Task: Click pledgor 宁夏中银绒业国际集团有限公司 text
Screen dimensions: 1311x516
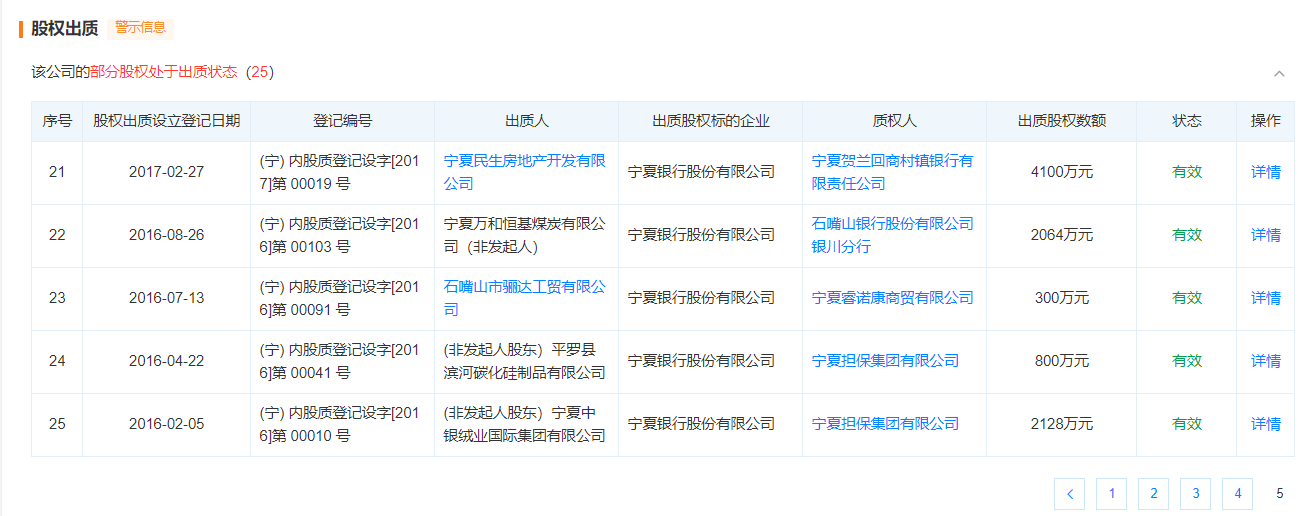Action: pos(525,424)
